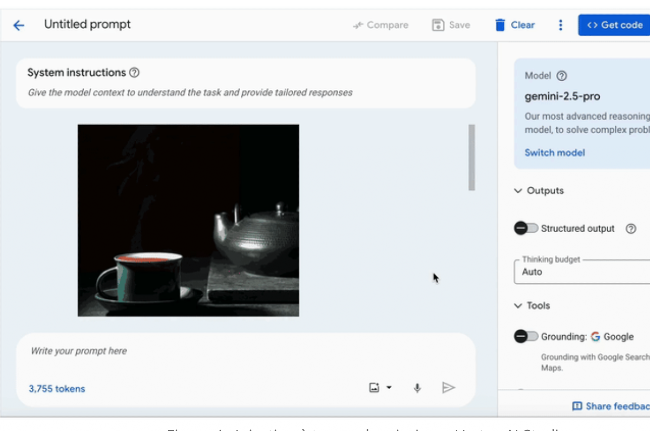
Task: Go back using the left arrow
Action: pyautogui.click(x=18, y=25)
